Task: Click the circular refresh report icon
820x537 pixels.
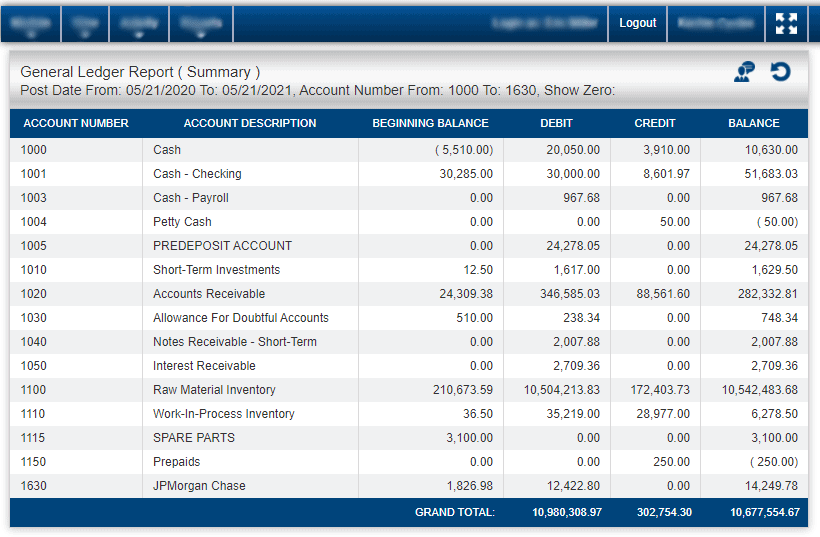Action: 780,72
